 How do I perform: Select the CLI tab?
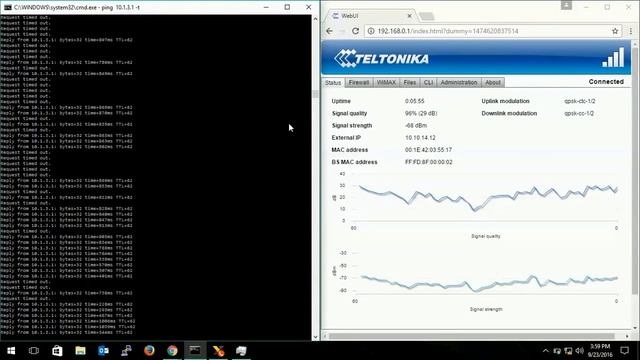pyautogui.click(x=428, y=82)
